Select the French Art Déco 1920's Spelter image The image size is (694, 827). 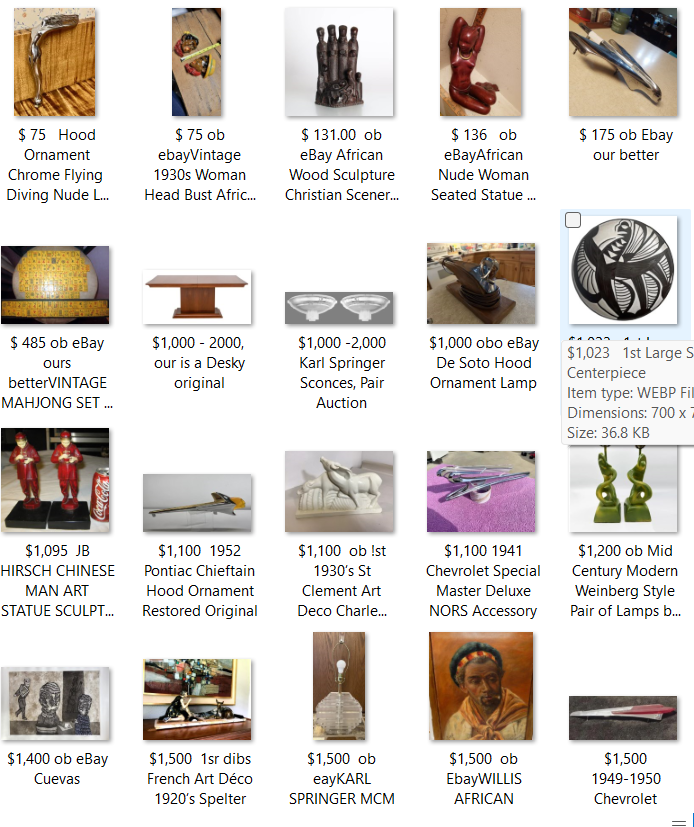197,699
